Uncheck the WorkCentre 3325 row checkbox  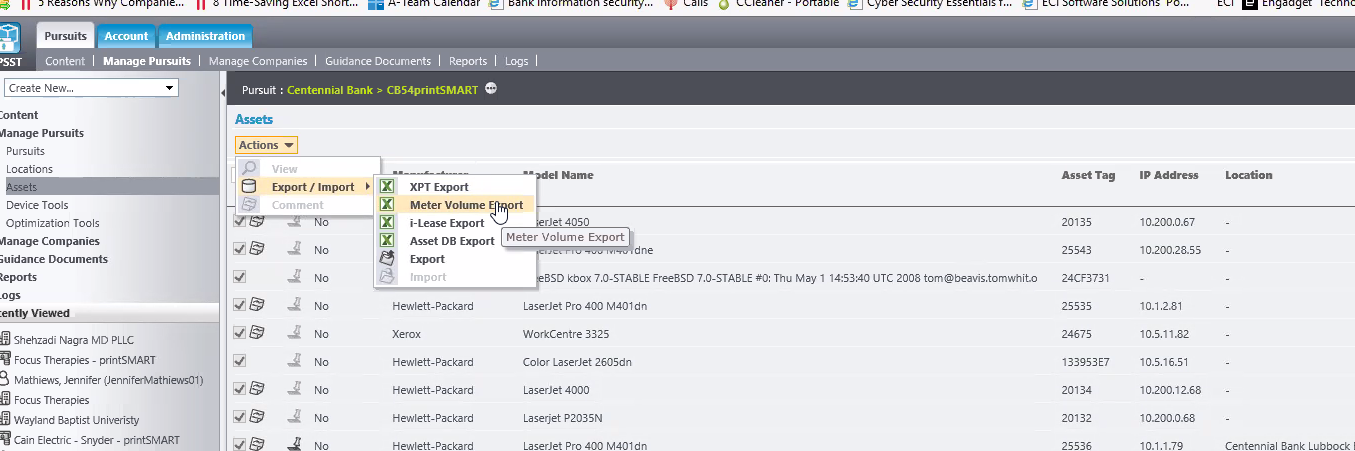click(240, 333)
